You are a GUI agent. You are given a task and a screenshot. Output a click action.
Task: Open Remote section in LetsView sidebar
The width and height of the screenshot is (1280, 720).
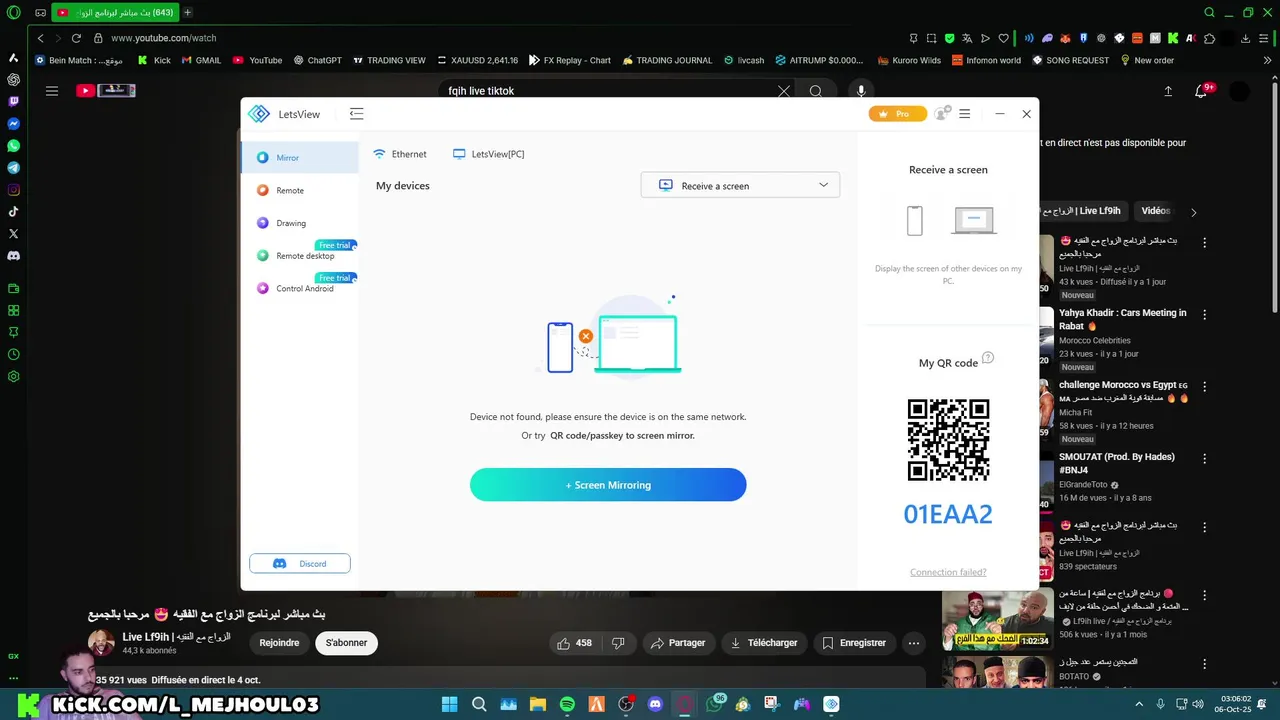299,190
